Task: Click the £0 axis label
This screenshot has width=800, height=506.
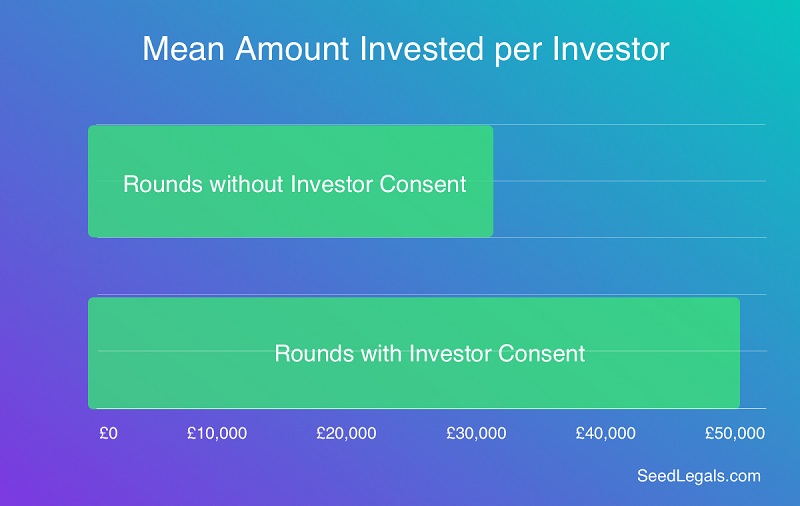Action: click(109, 434)
